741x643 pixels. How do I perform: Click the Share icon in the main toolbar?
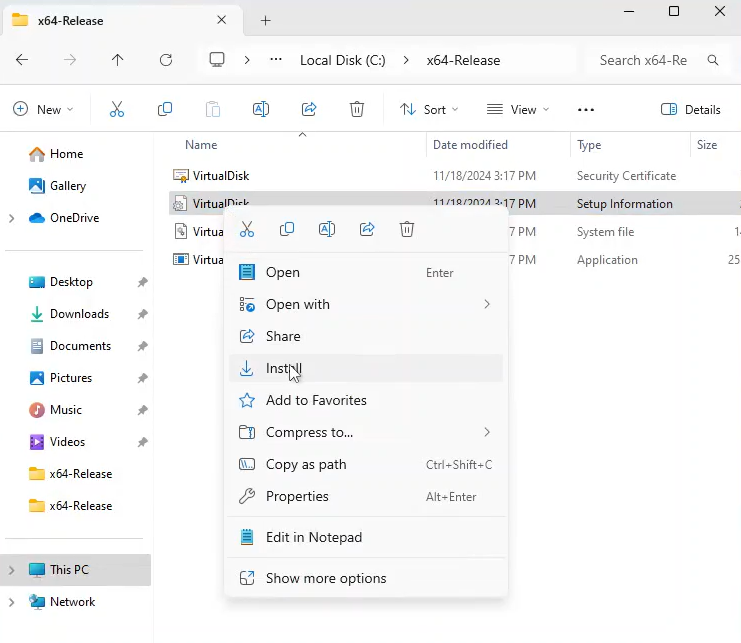(x=309, y=110)
